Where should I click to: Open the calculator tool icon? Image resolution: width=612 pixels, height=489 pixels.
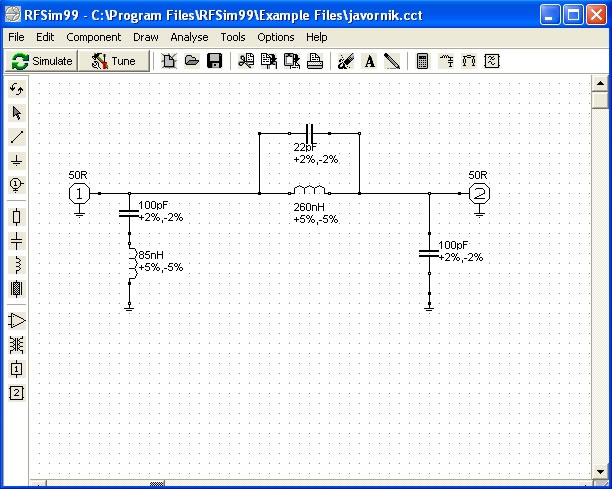click(x=423, y=61)
